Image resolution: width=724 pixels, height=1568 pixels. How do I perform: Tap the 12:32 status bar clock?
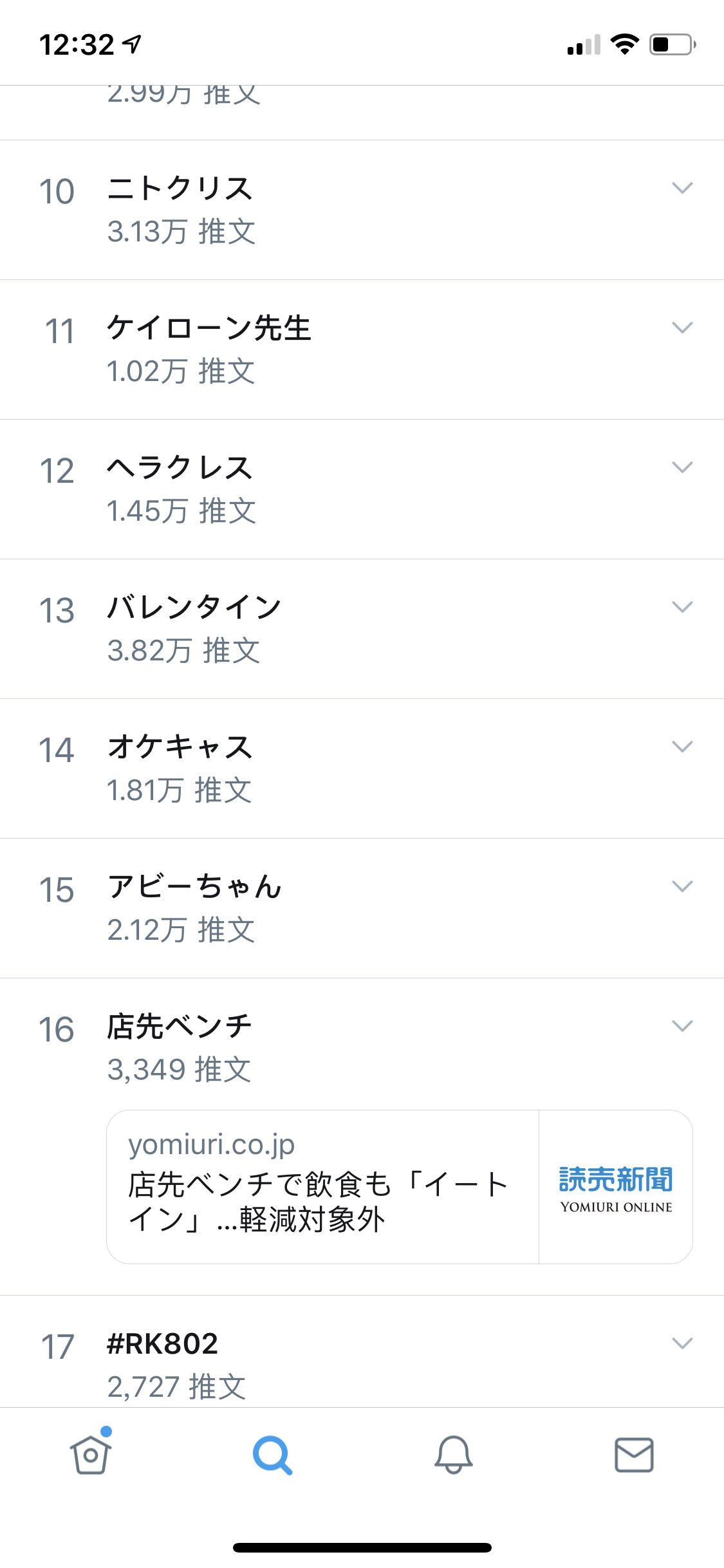tap(77, 45)
